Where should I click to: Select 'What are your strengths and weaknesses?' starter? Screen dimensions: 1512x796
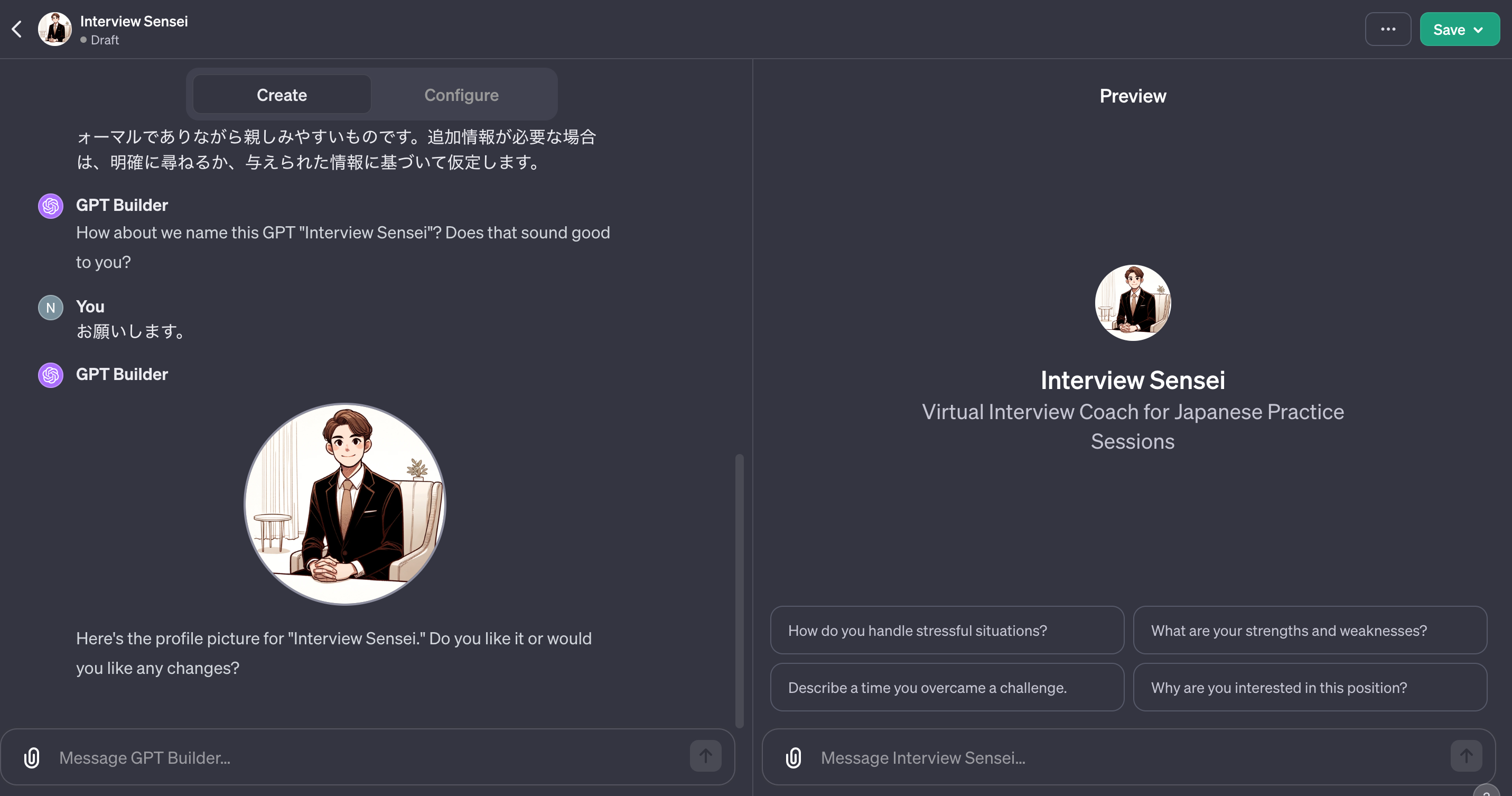[1310, 630]
